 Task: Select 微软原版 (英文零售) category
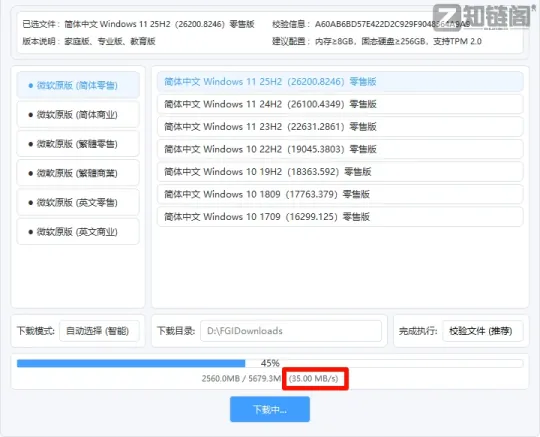78,202
